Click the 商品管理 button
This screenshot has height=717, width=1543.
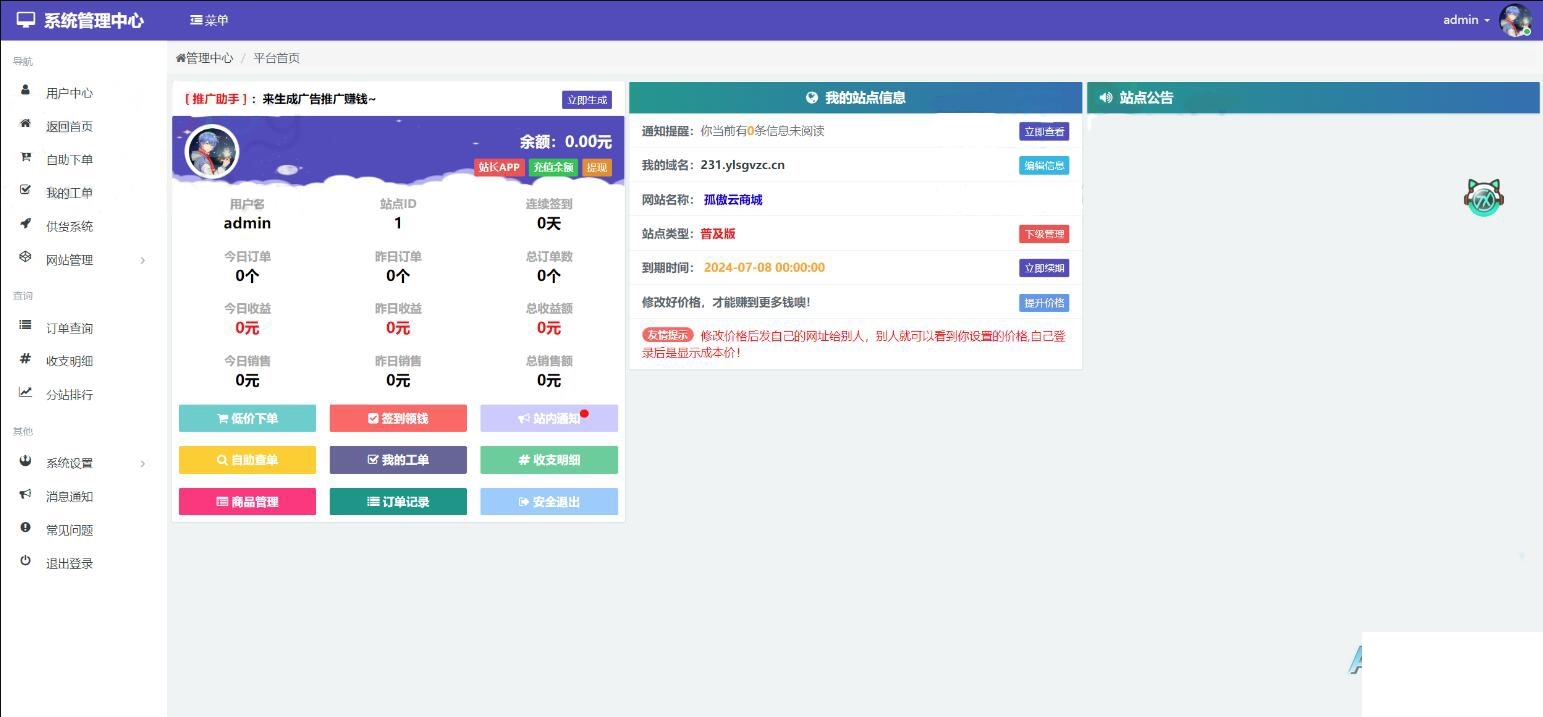[x=247, y=502]
